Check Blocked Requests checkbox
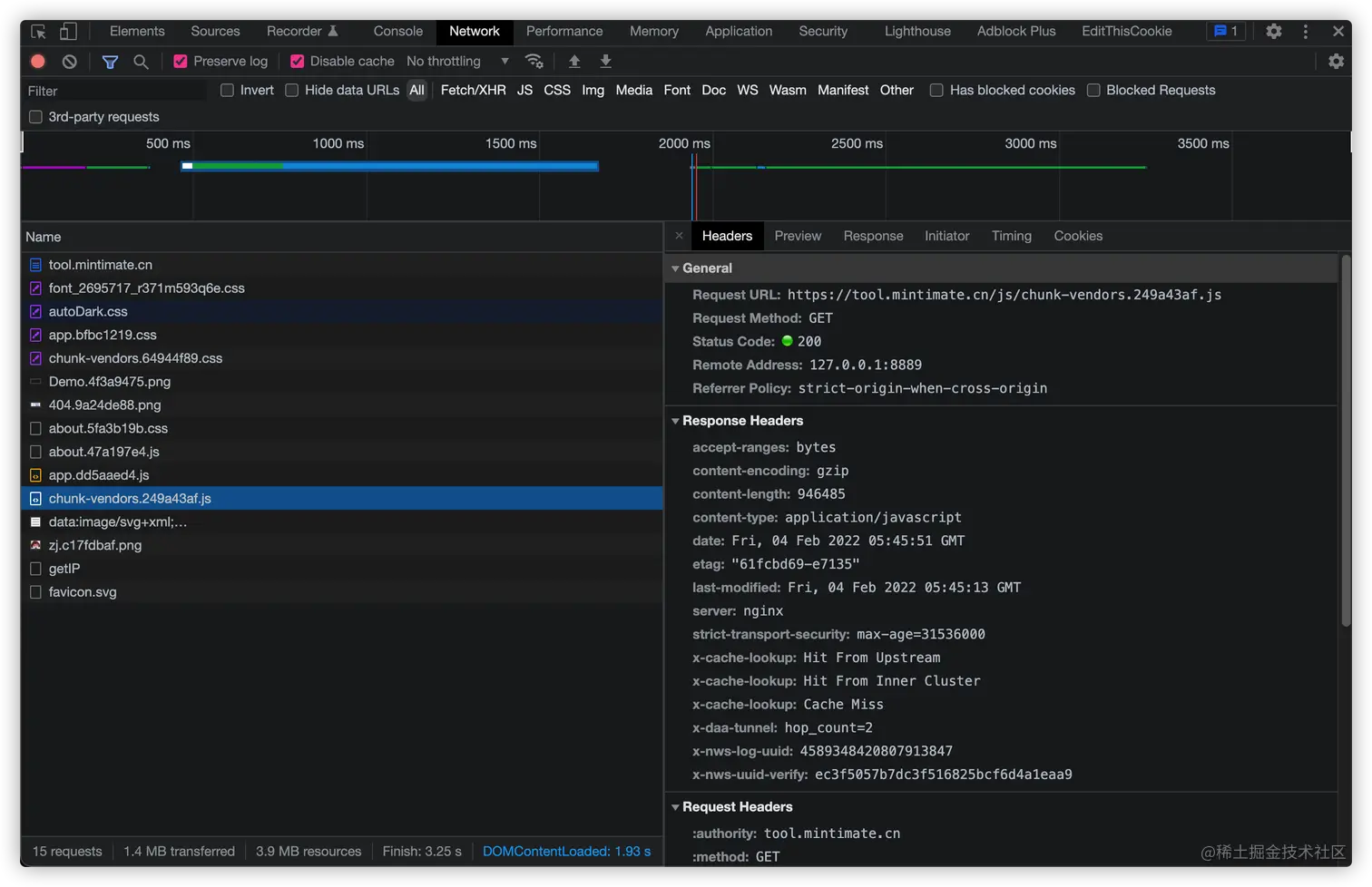The image size is (1372, 887). pyautogui.click(x=1093, y=91)
